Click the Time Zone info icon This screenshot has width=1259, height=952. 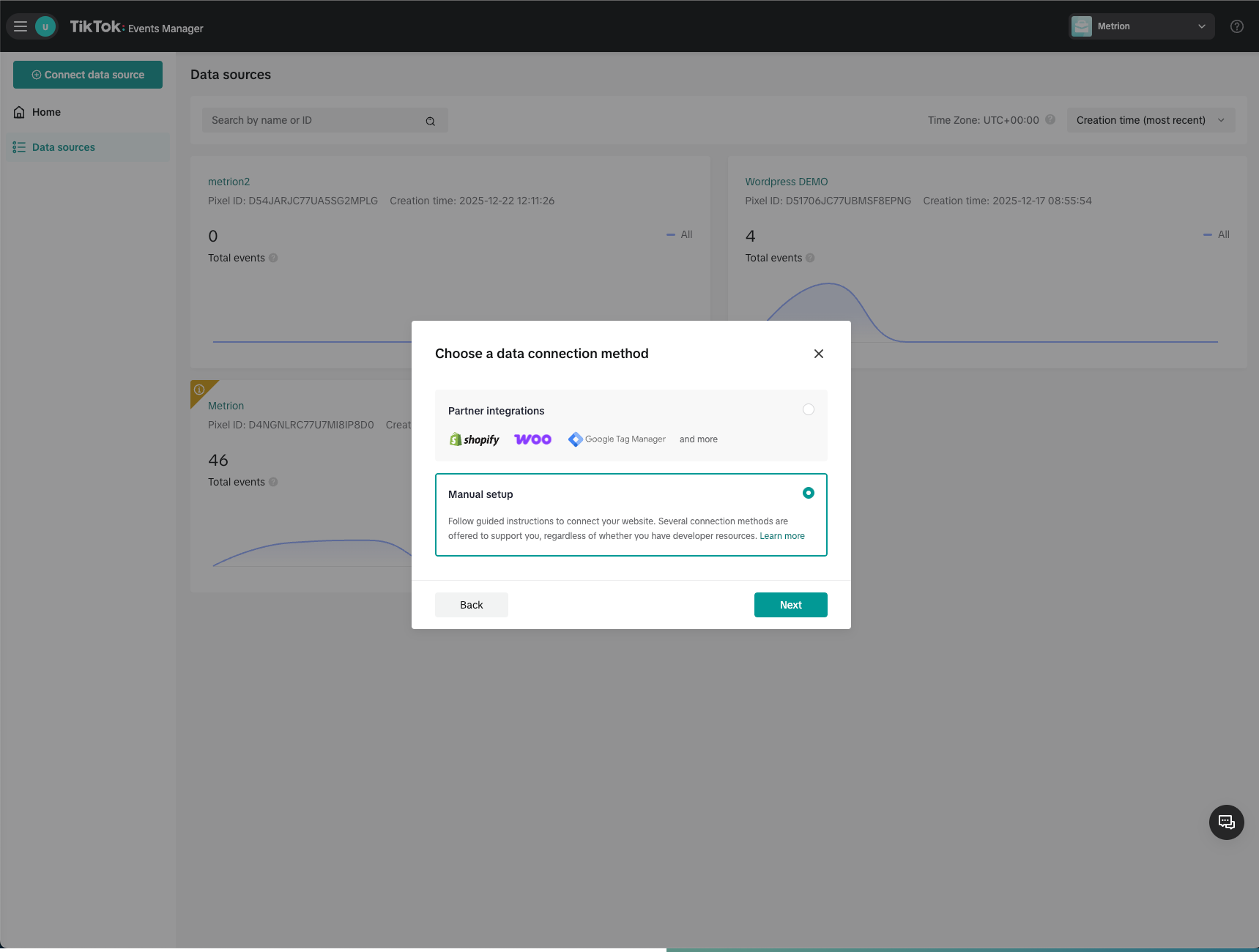coord(1050,119)
